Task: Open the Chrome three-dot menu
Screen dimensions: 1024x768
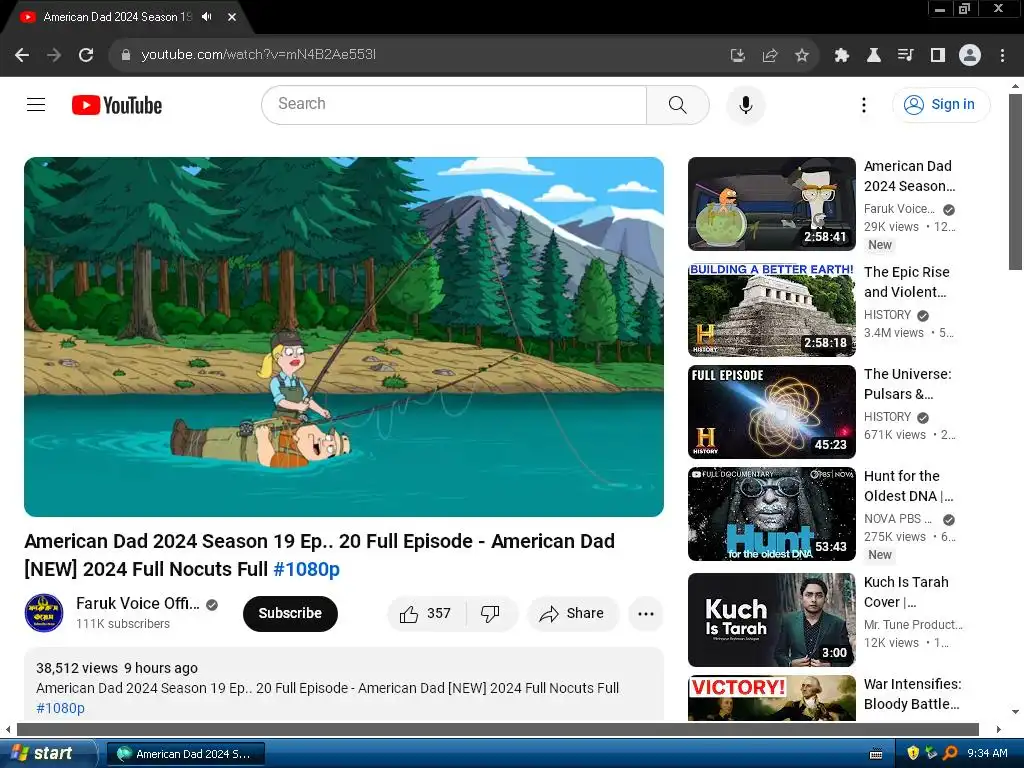Action: pos(1002,56)
